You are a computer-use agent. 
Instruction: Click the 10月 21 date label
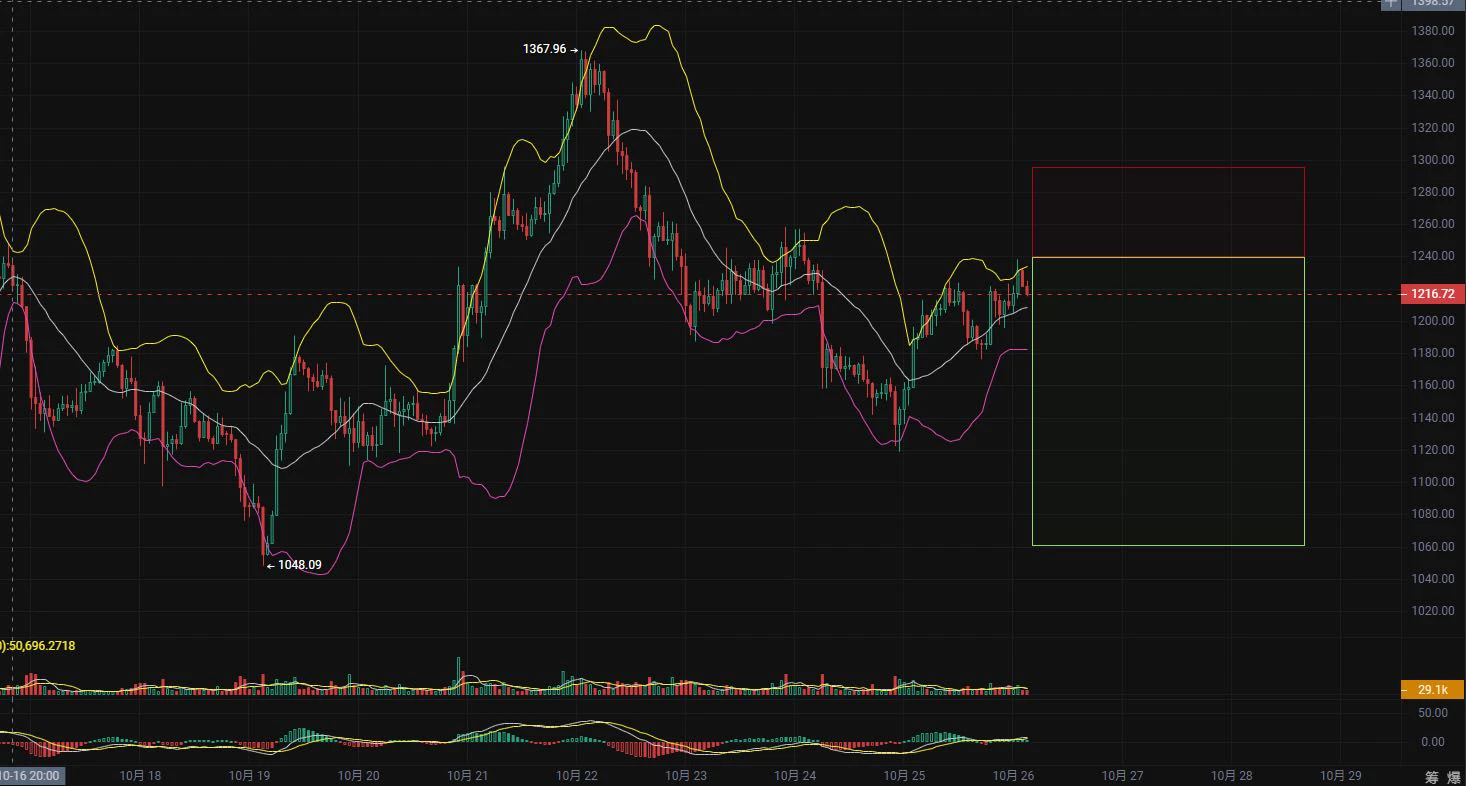click(x=467, y=775)
